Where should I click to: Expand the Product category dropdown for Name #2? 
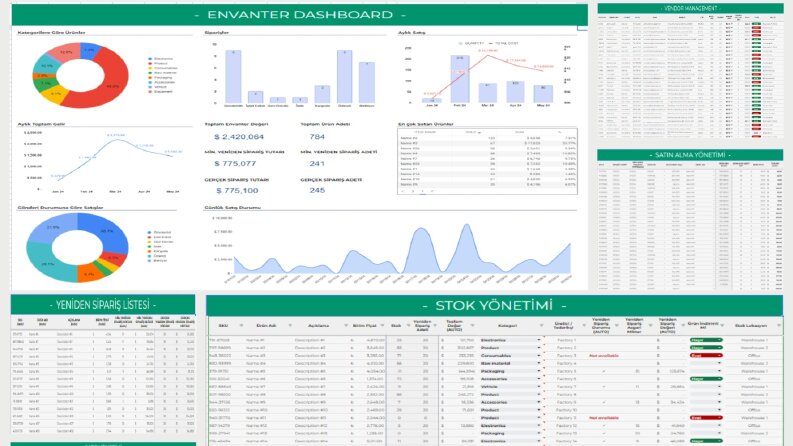539,348
